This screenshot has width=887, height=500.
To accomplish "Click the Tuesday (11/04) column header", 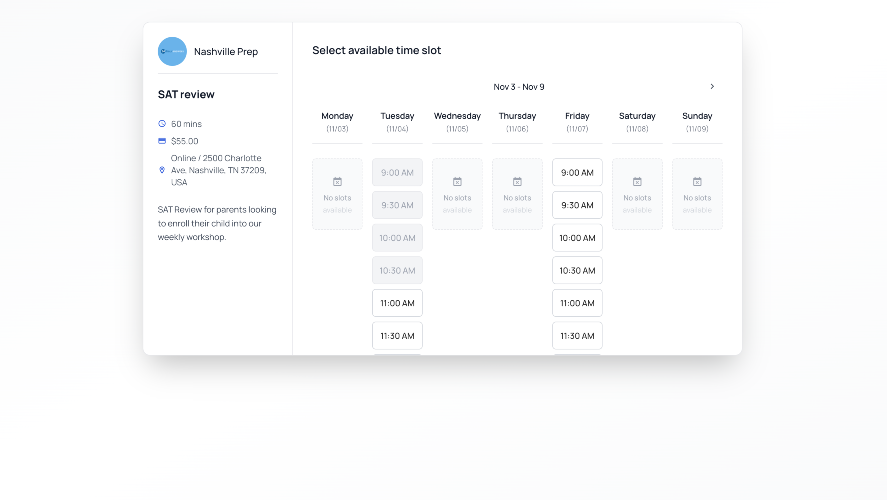I will coord(397,122).
